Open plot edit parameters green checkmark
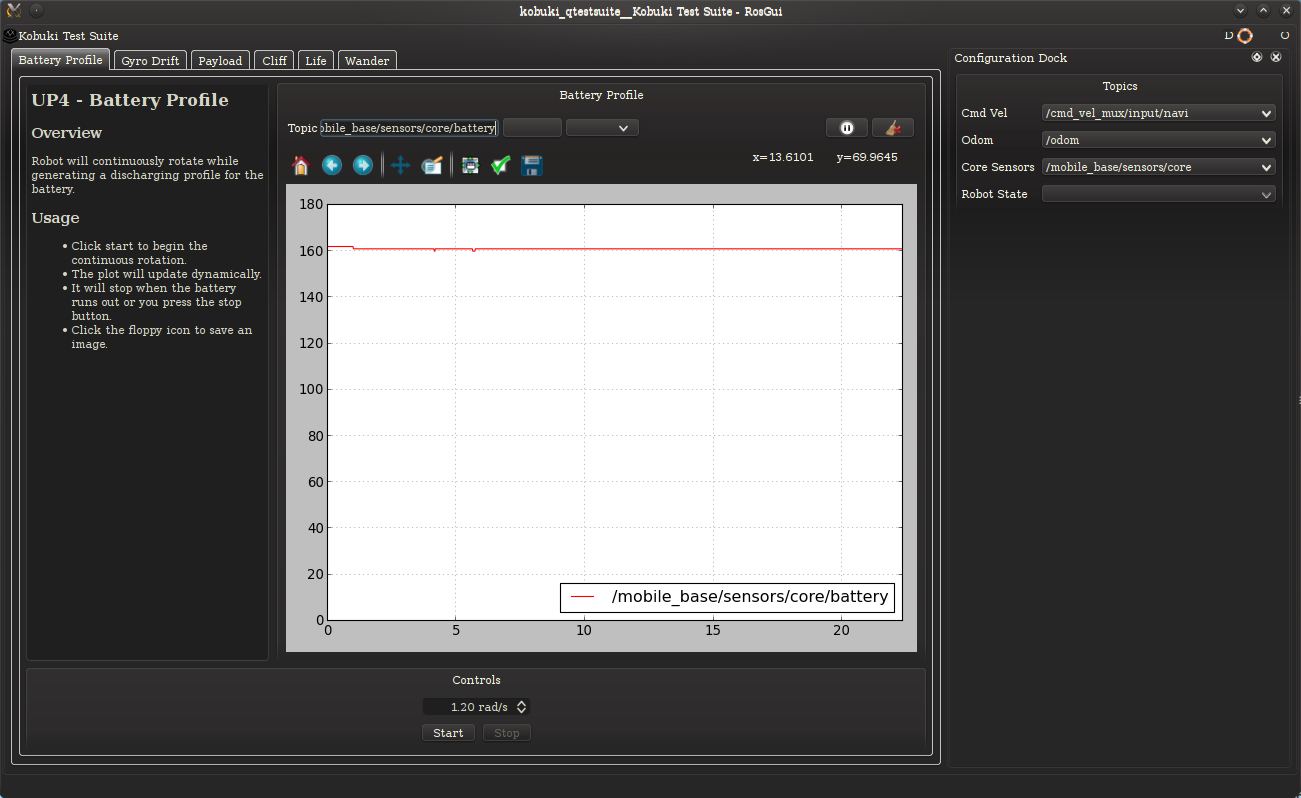This screenshot has height=798, width=1301. pos(501,165)
